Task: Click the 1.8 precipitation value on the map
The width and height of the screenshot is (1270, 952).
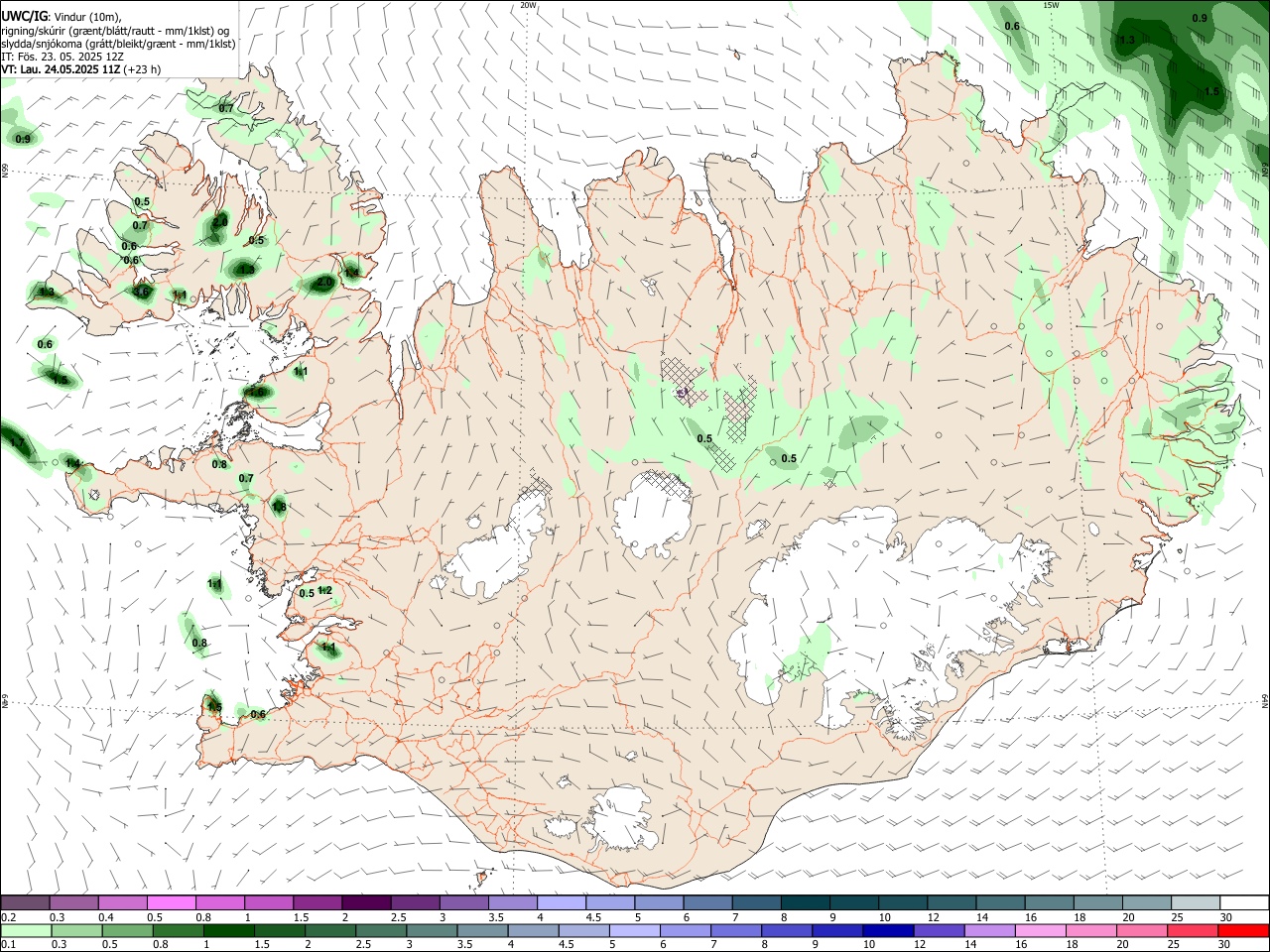Action: coord(279,507)
